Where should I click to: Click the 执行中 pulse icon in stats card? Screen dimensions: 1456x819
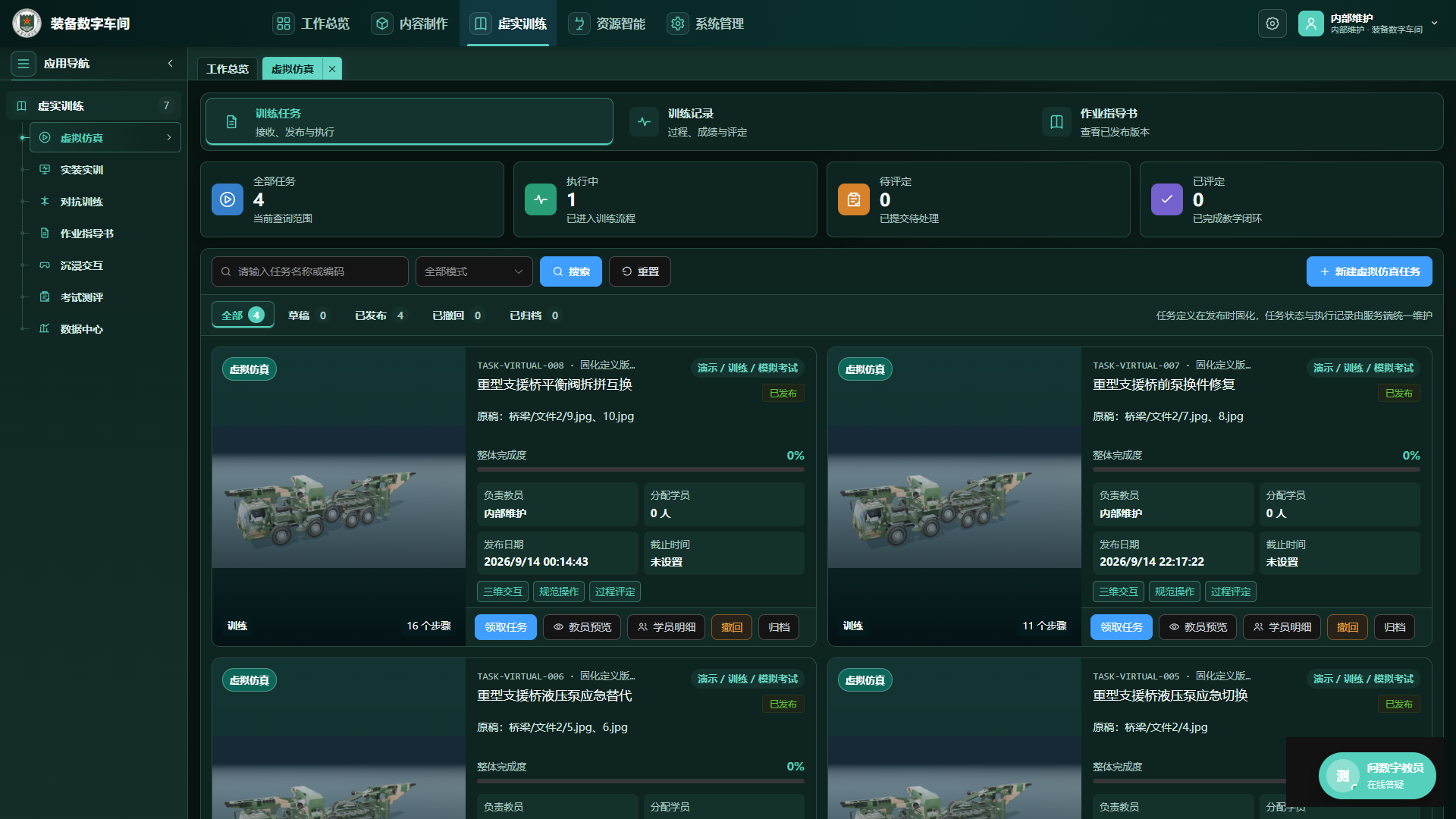(541, 199)
